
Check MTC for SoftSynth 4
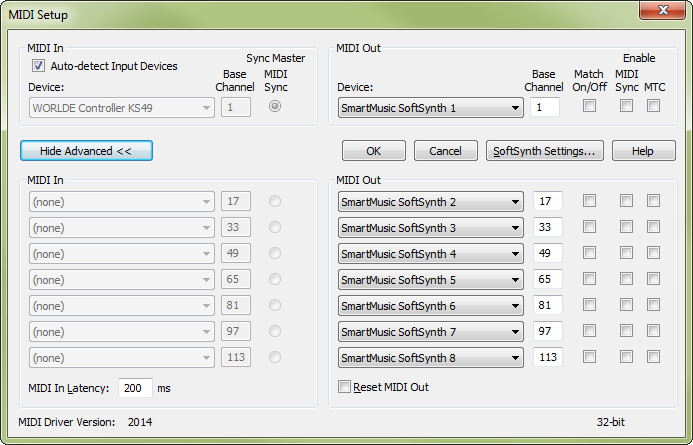pos(654,253)
